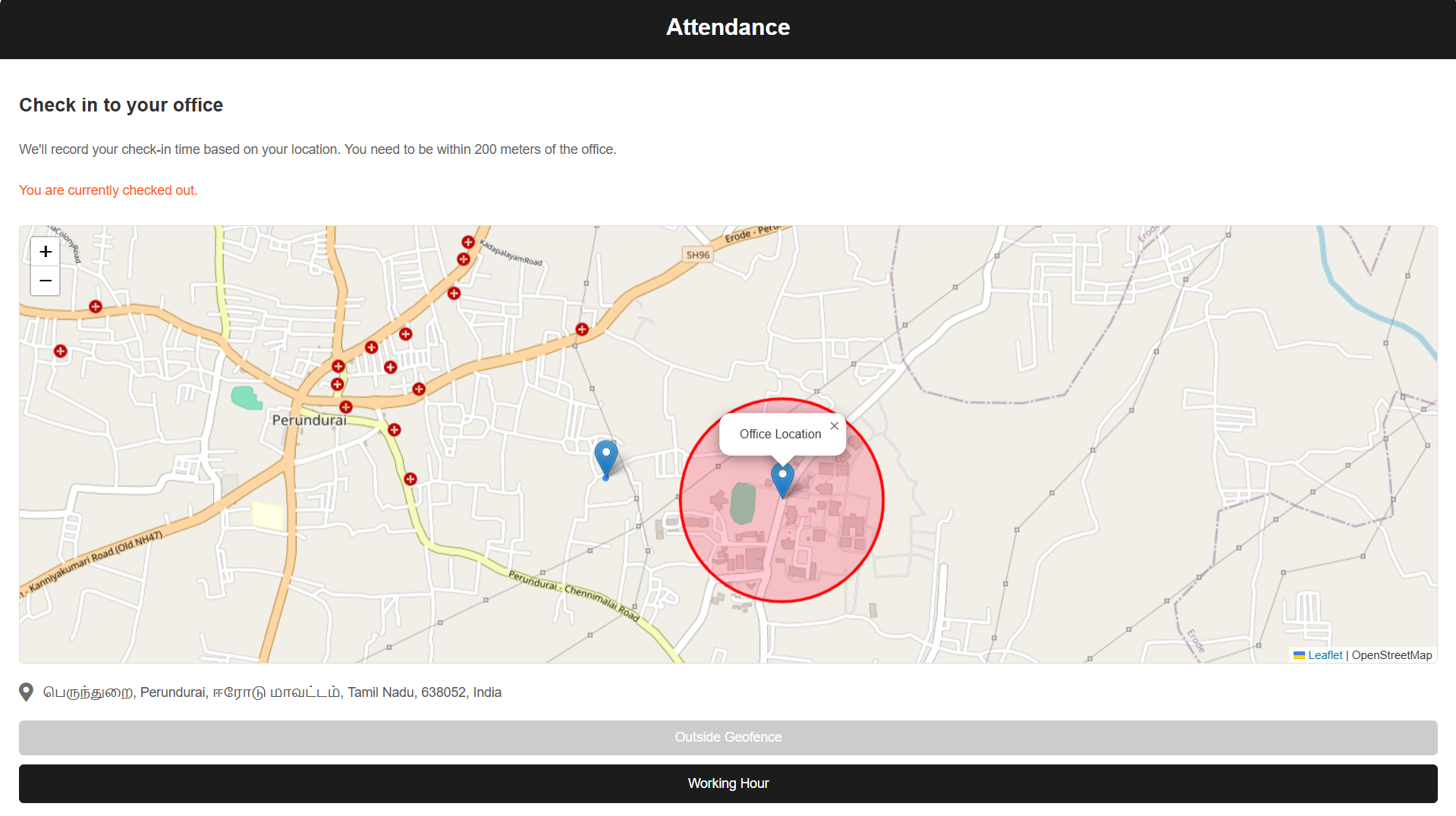
Task: Click the leftmost red cross marker on the map
Action: pyautogui.click(x=59, y=350)
